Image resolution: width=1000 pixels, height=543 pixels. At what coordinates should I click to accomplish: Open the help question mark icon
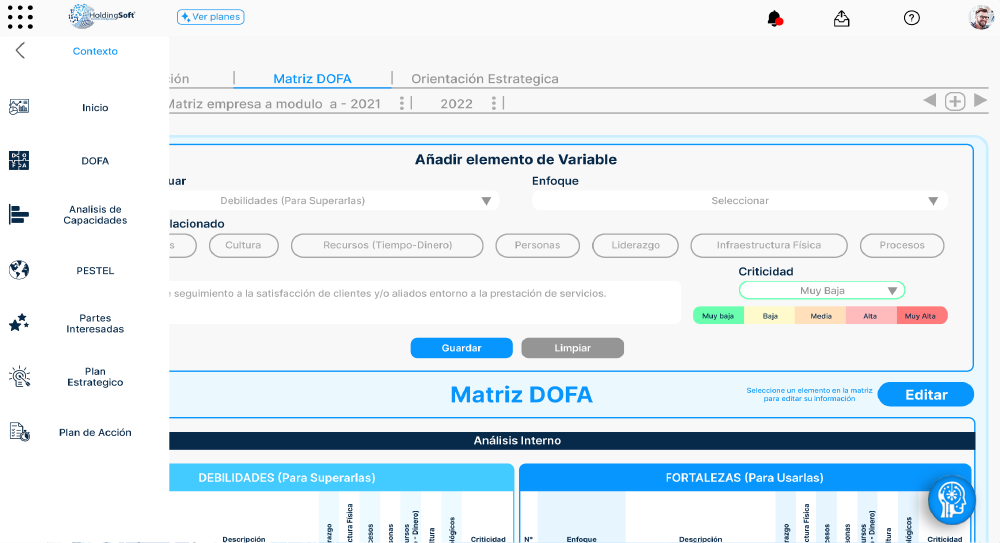(912, 18)
